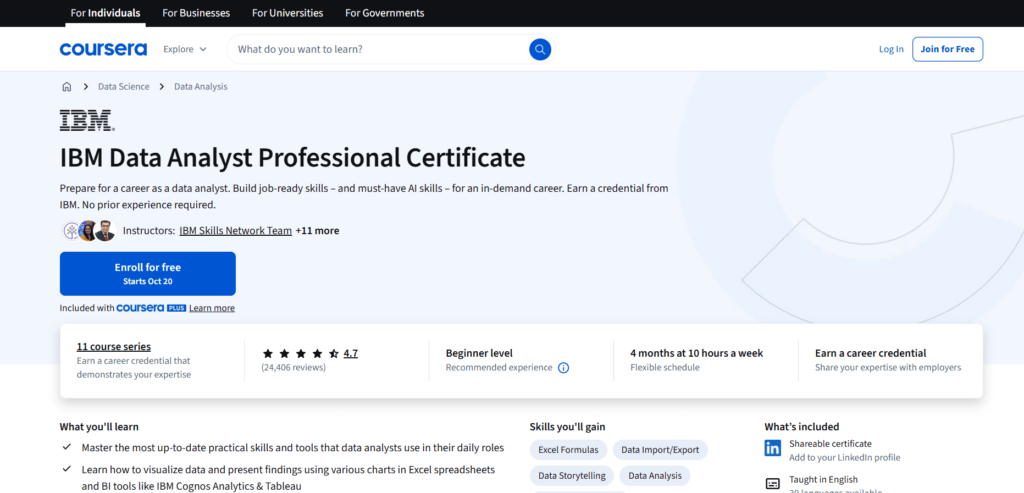Open the 11 course series link

[x=113, y=346]
